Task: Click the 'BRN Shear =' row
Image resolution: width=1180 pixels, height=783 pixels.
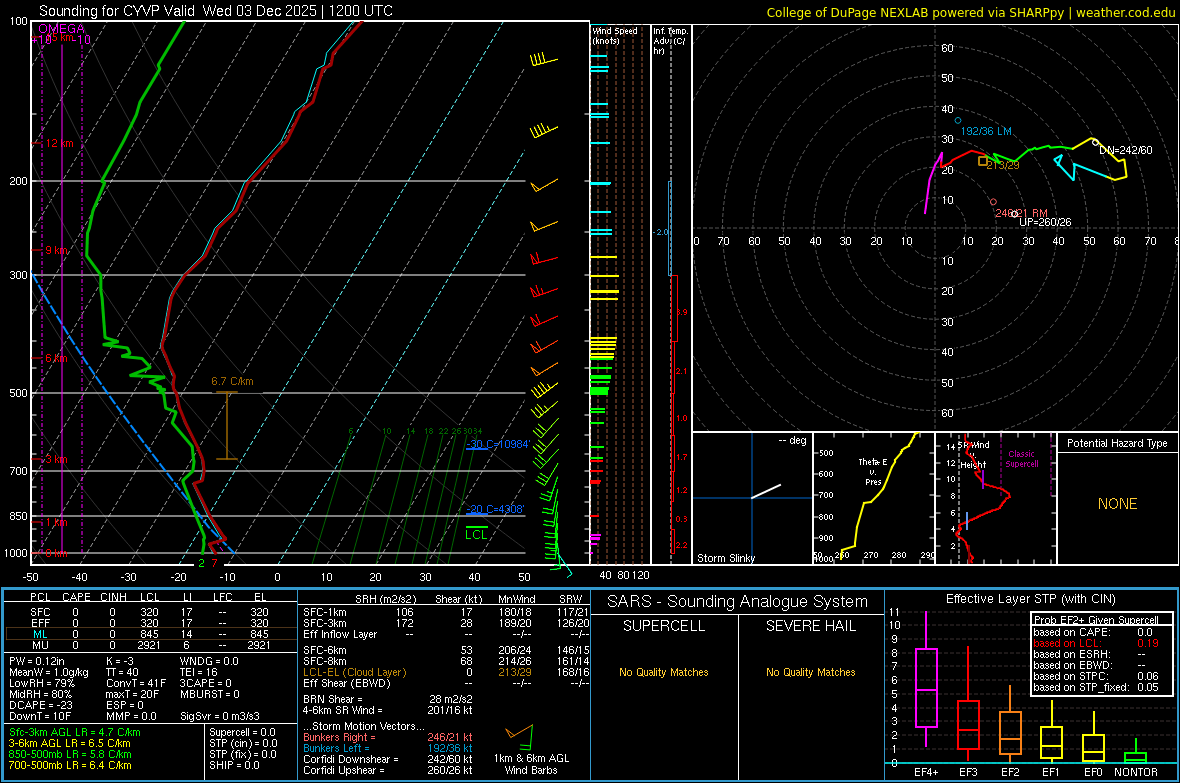Action: [x=388, y=699]
